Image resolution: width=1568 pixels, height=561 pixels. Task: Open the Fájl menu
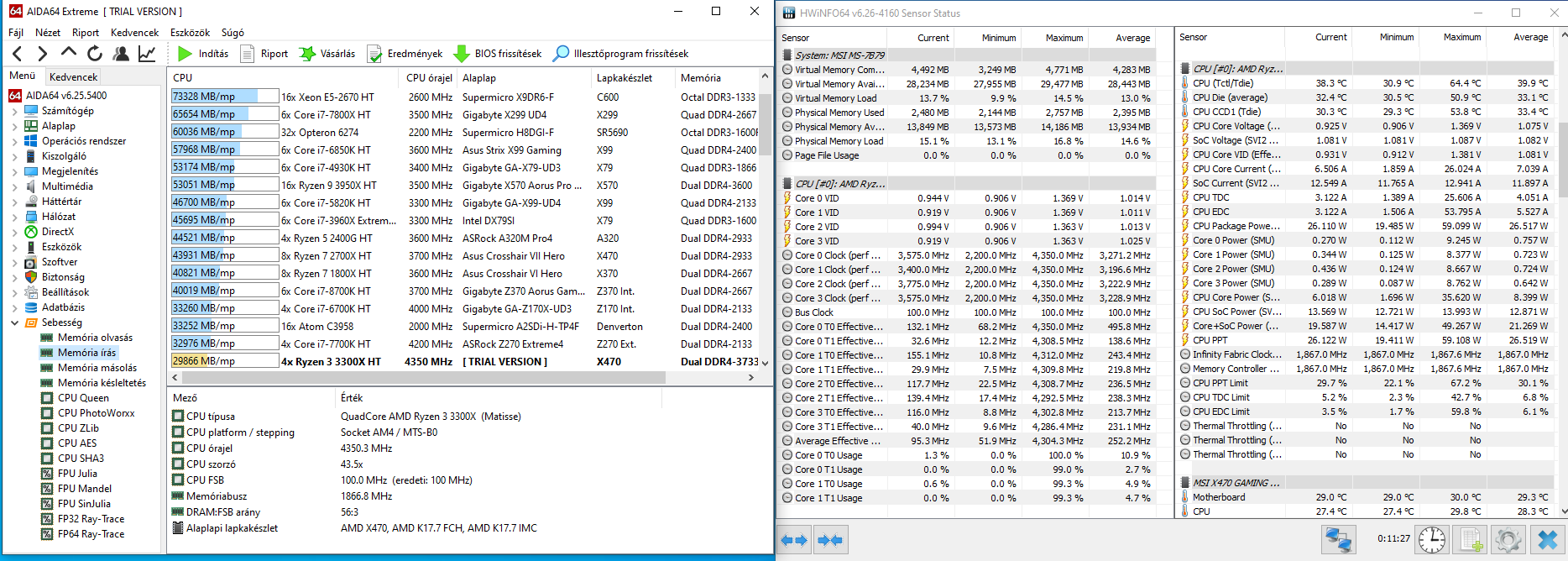tap(16, 33)
